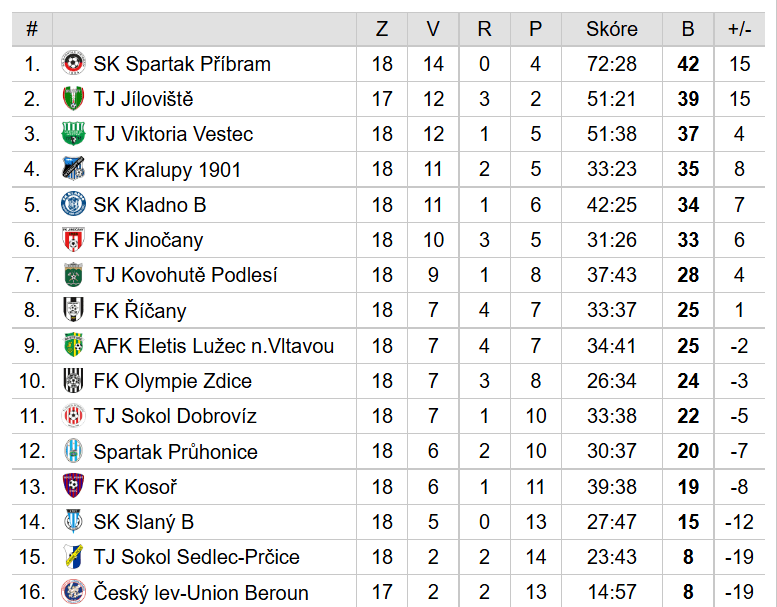The width and height of the screenshot is (777, 607).
Task: Open the FK Říčany team link
Action: coord(140,311)
